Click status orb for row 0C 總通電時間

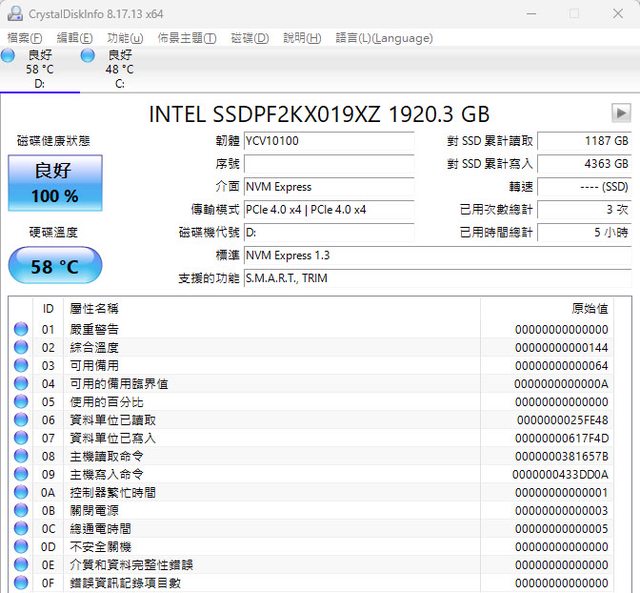[x=21, y=529]
